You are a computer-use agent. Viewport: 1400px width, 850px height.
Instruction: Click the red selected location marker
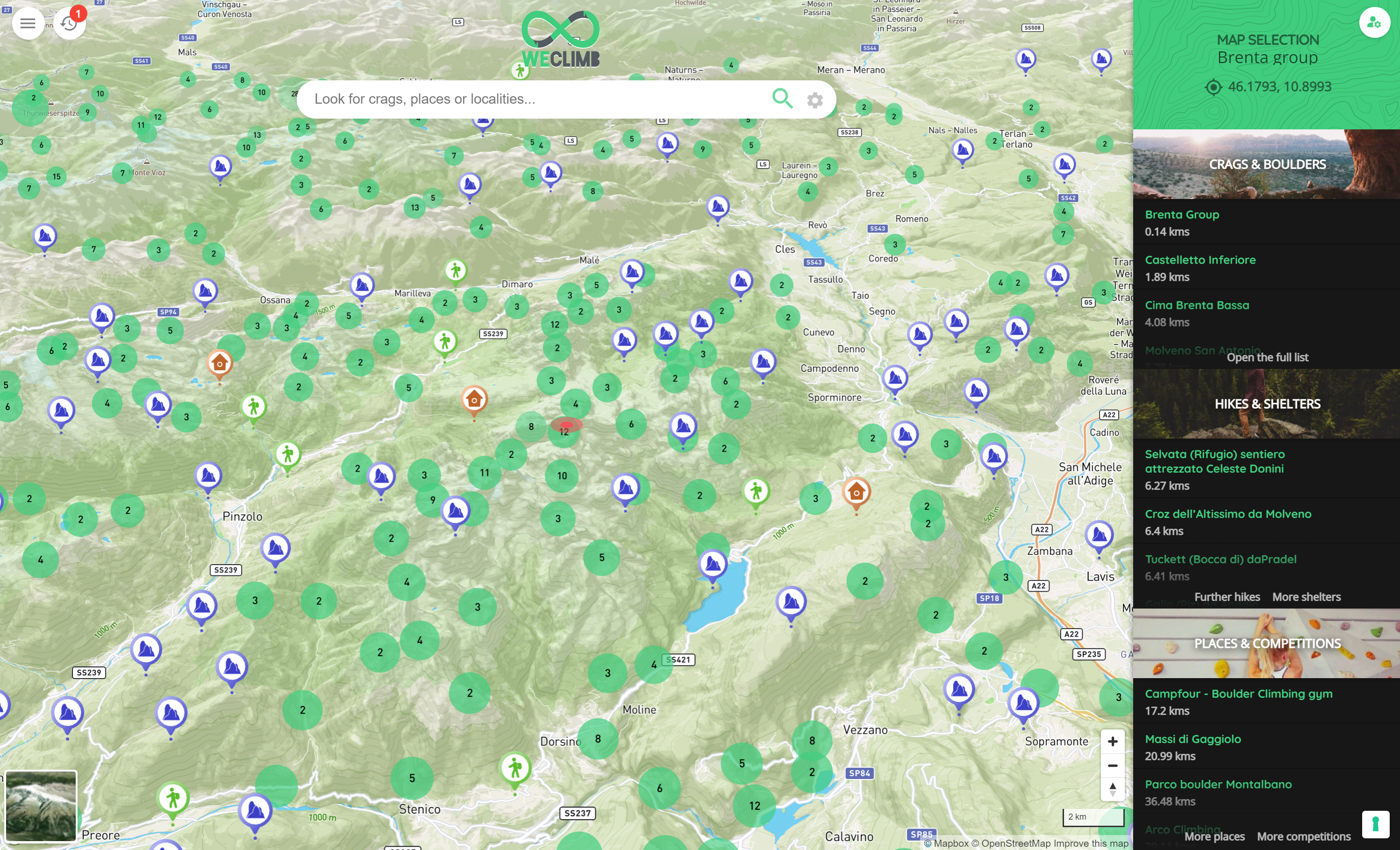coord(566,425)
